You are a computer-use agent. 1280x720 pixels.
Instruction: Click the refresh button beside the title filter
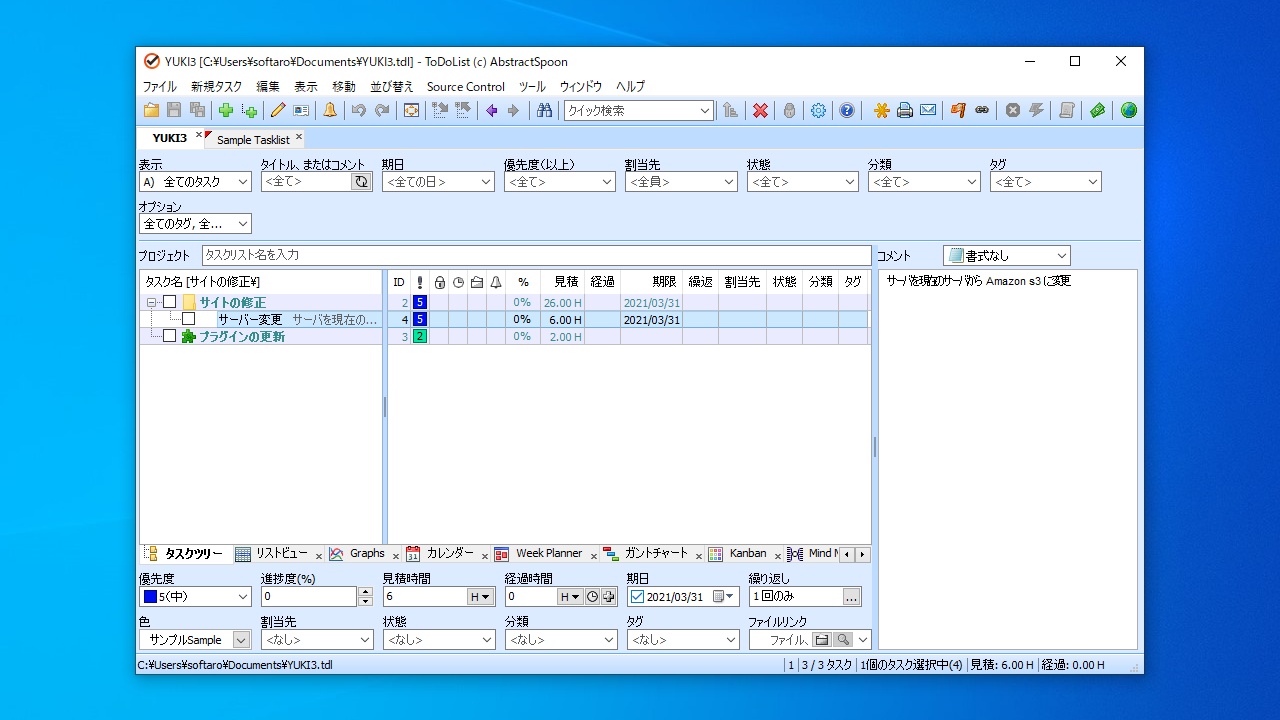coord(361,182)
